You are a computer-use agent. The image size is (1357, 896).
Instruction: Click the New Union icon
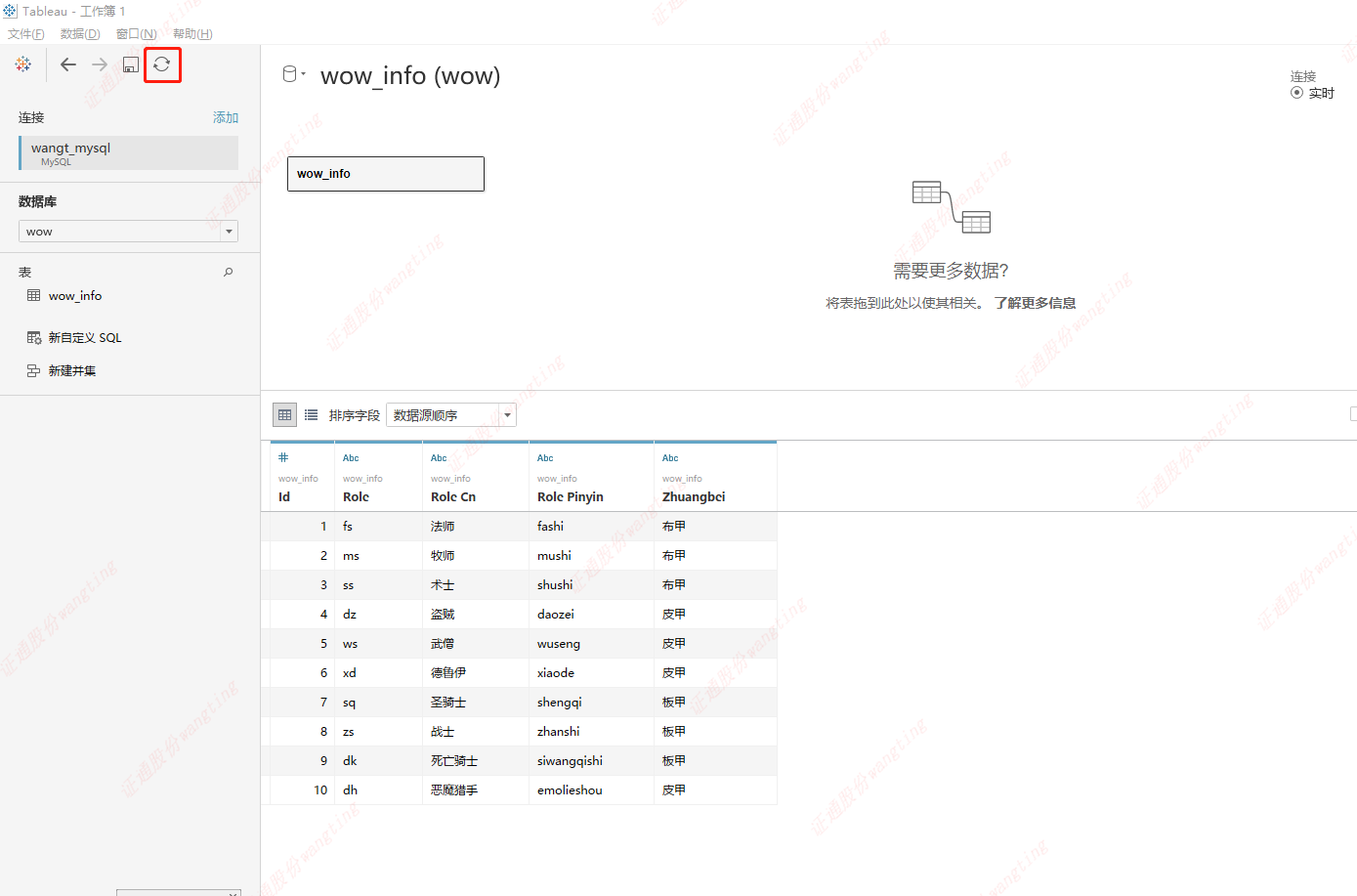pyautogui.click(x=34, y=370)
